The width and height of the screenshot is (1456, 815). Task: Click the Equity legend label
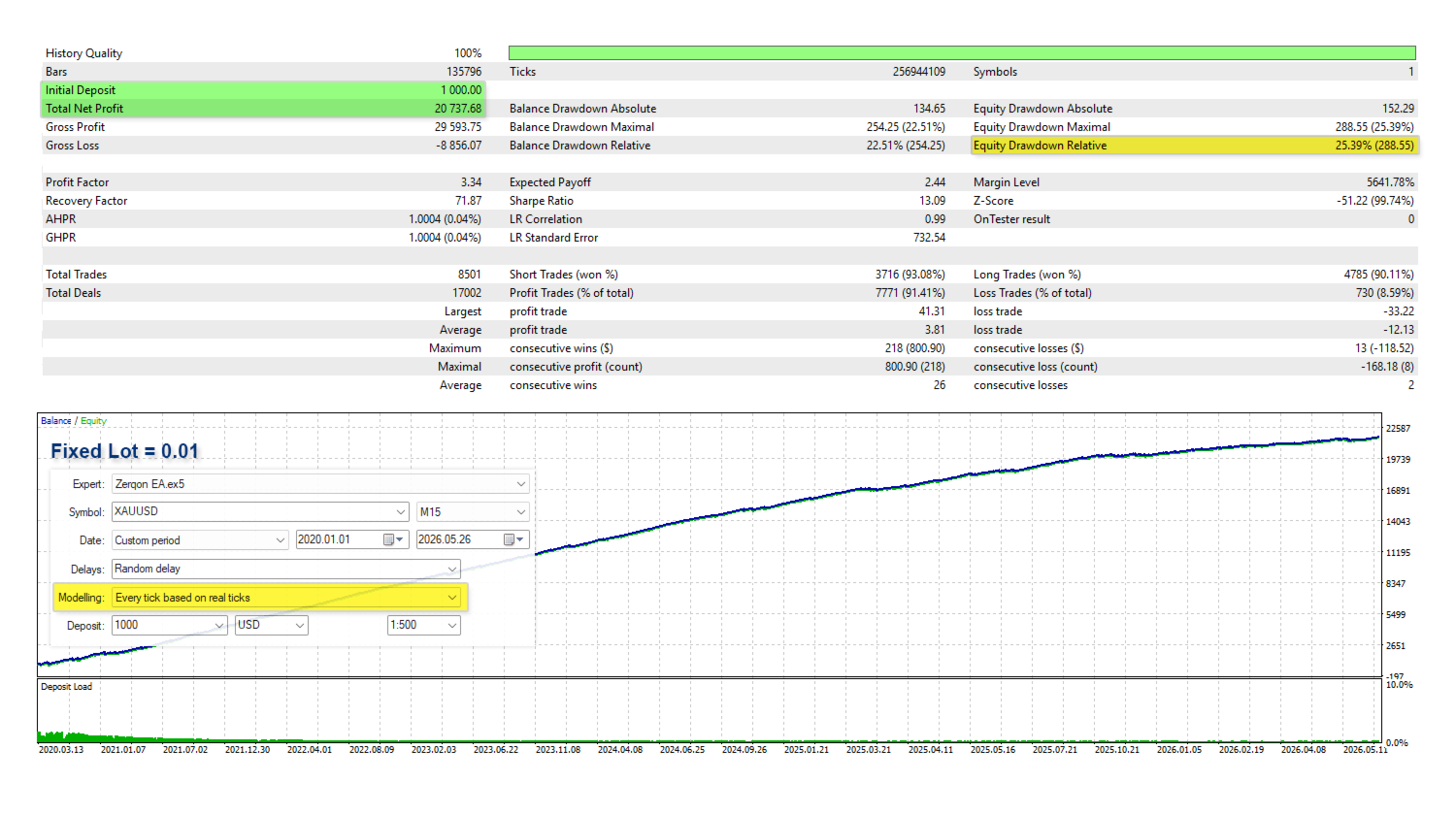pyautogui.click(x=94, y=421)
